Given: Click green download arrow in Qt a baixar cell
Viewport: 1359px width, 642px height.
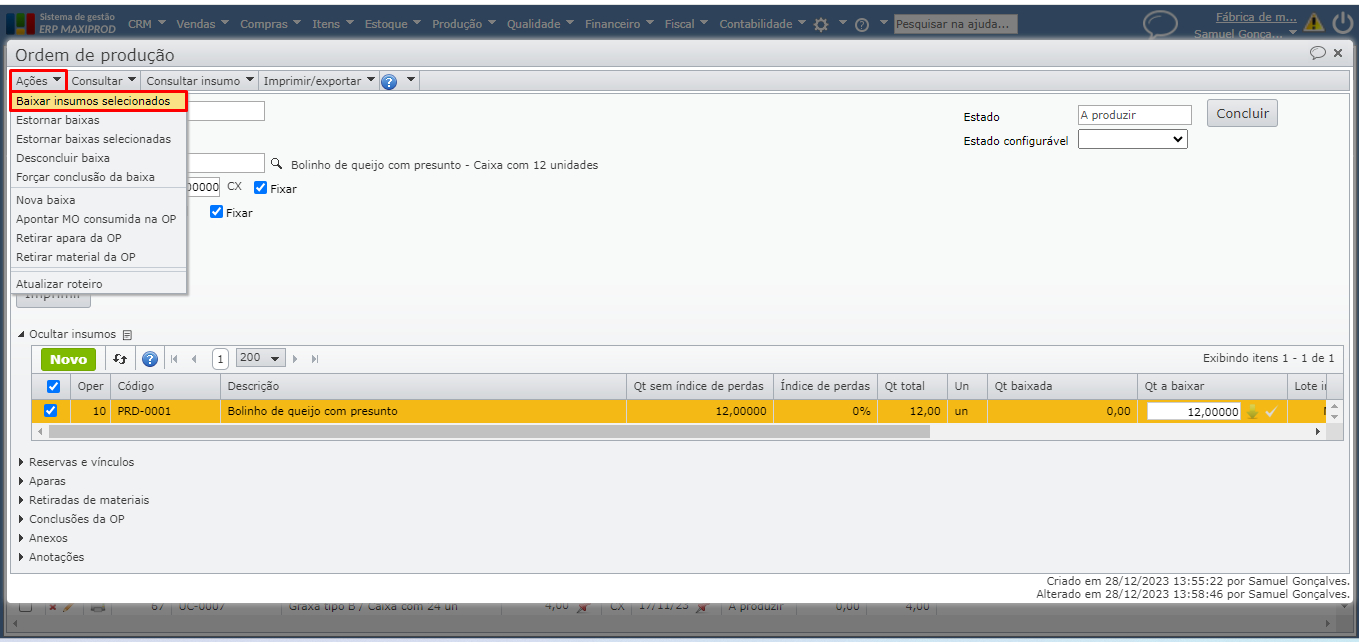Looking at the screenshot, I should pyautogui.click(x=1252, y=411).
